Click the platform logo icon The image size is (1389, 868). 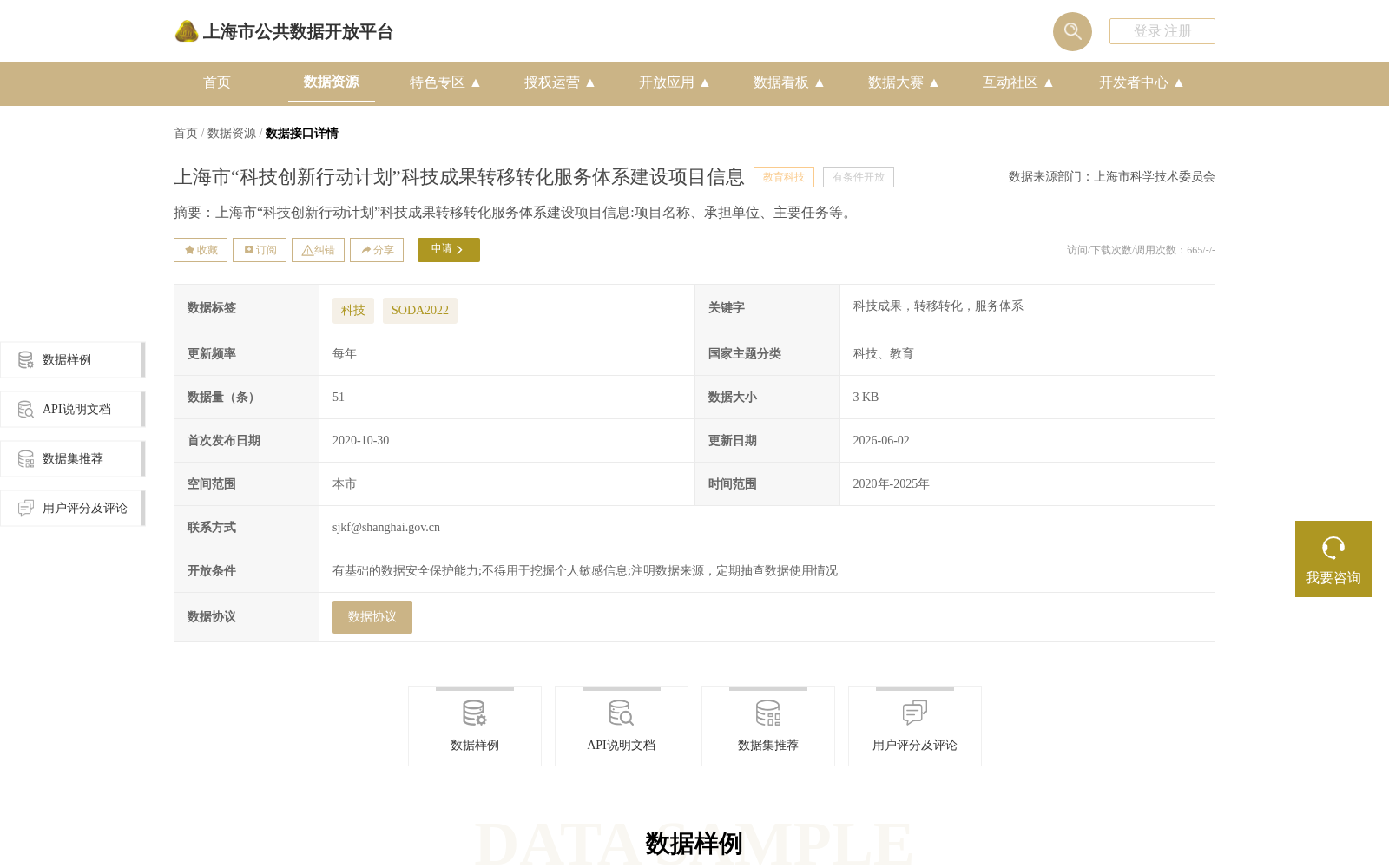[187, 31]
